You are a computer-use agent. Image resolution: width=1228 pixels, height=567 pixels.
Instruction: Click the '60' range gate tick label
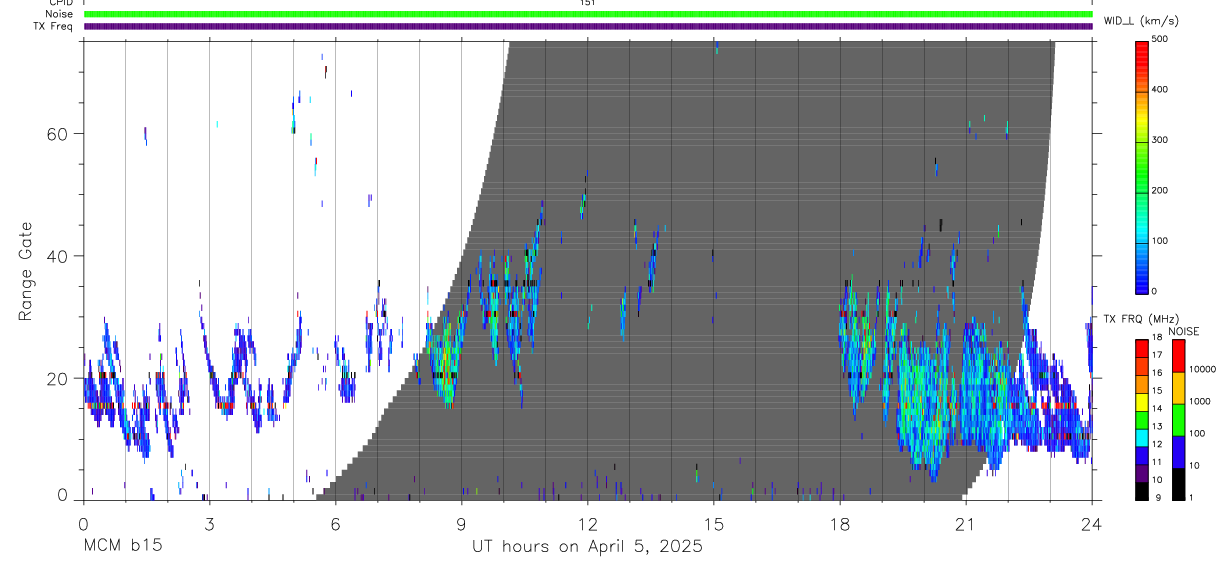pos(59,133)
